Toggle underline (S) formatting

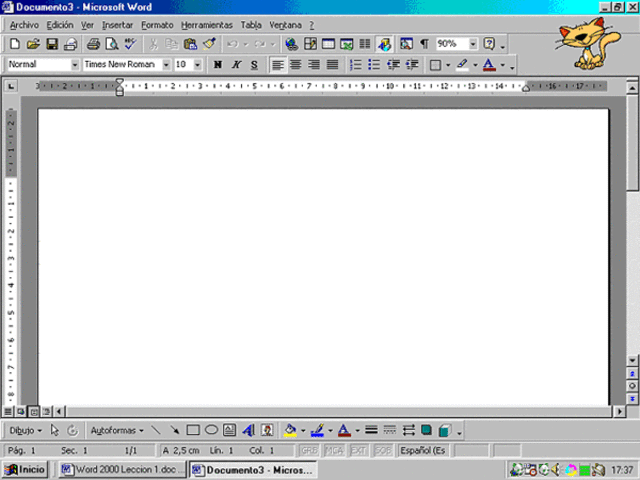coord(254,64)
